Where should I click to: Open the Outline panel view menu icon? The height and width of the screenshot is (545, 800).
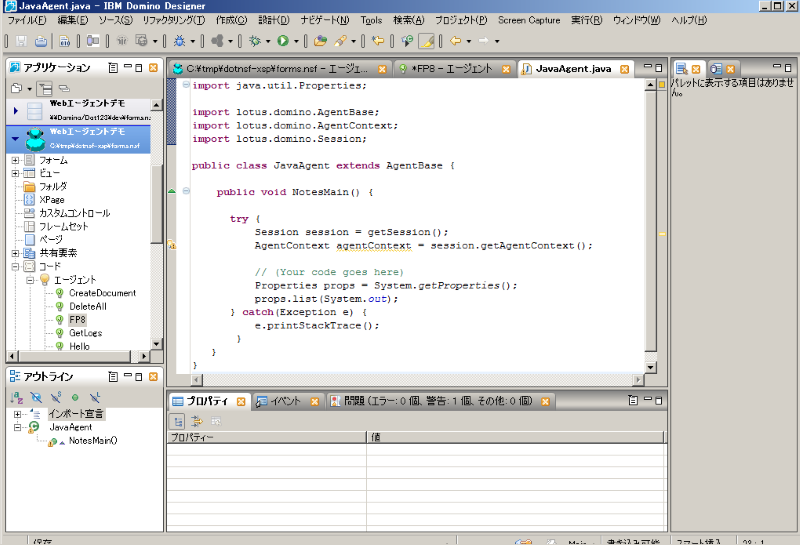click(x=113, y=377)
